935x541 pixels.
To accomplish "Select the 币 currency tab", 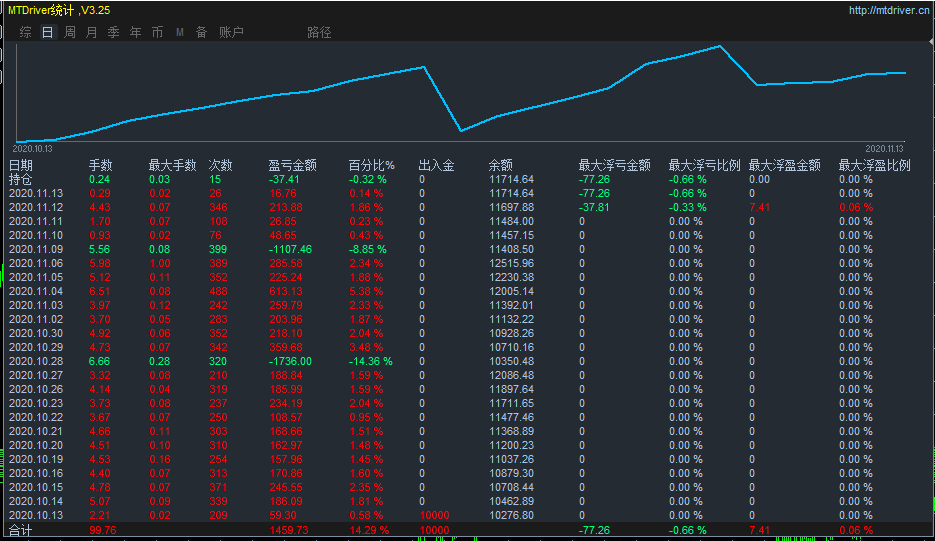I will (x=157, y=32).
